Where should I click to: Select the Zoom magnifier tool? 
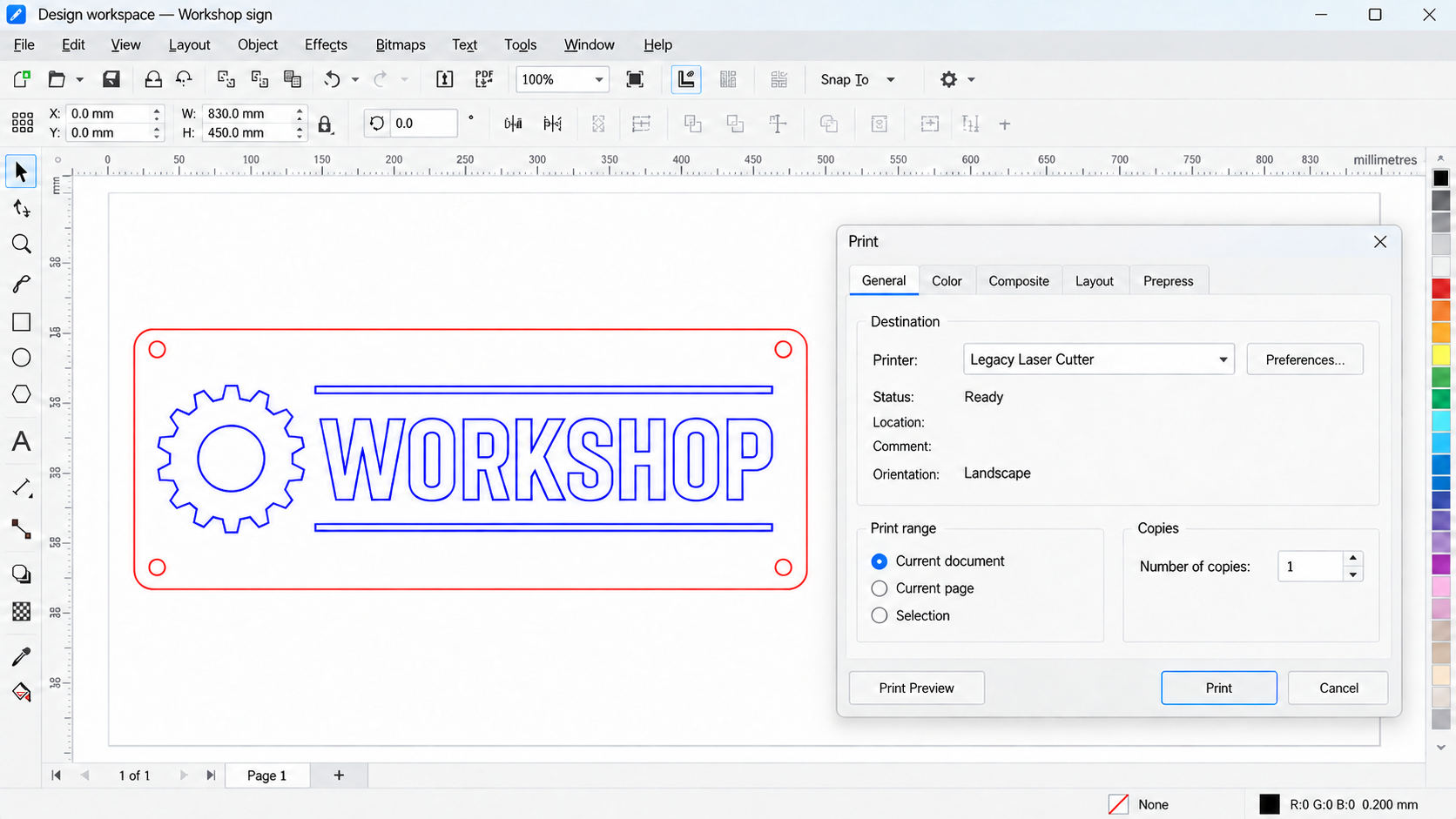tap(21, 245)
